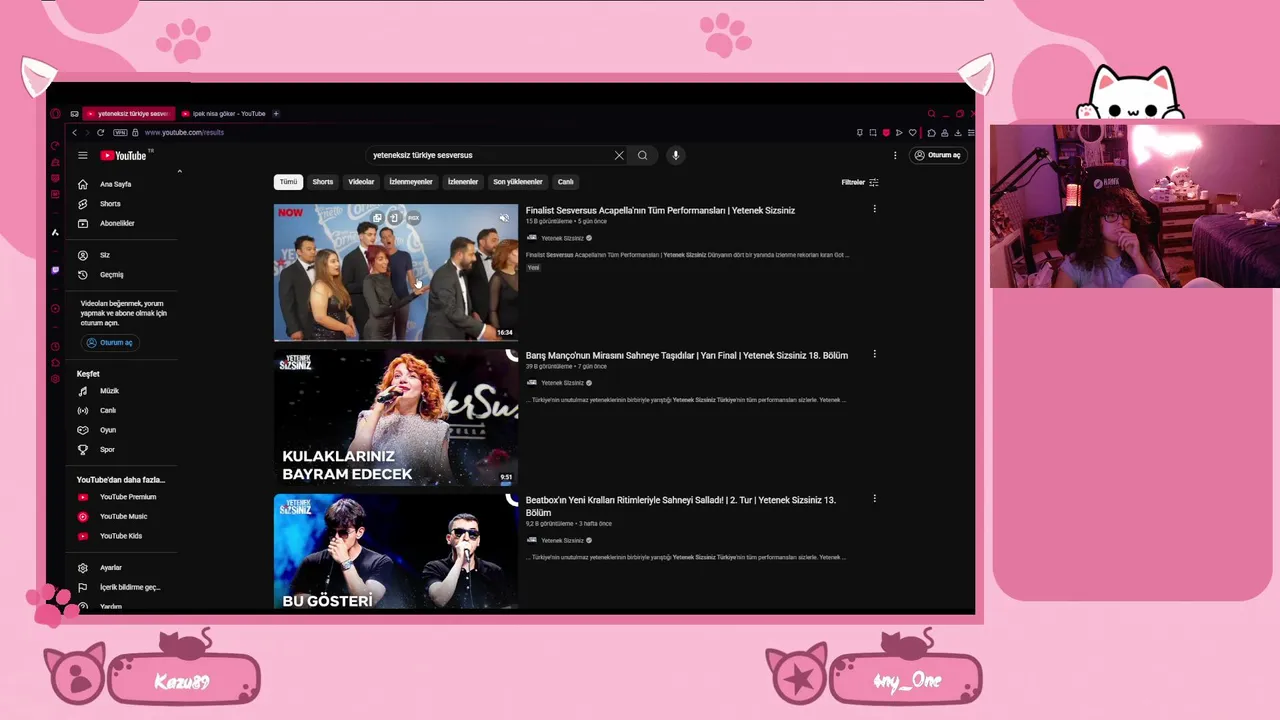Image resolution: width=1280 pixels, height=720 pixels.
Task: Click the magnifier search button
Action: click(642, 155)
